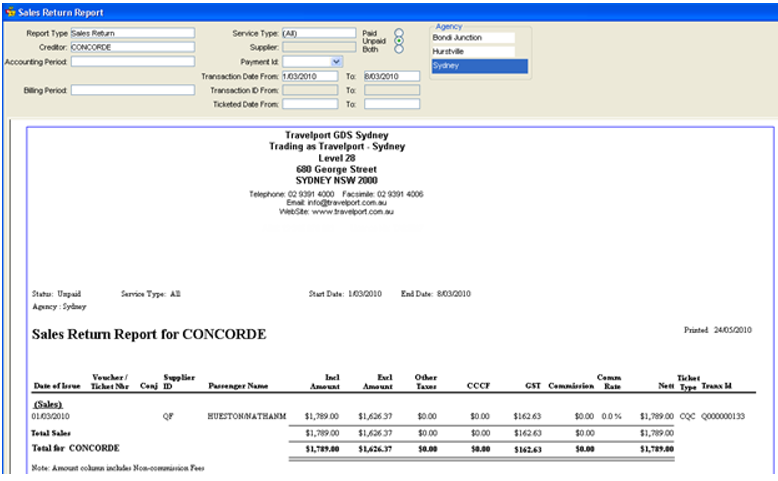Click the Creditor field containing CONCORDE
The height and width of the screenshot is (481, 778).
(x=132, y=47)
